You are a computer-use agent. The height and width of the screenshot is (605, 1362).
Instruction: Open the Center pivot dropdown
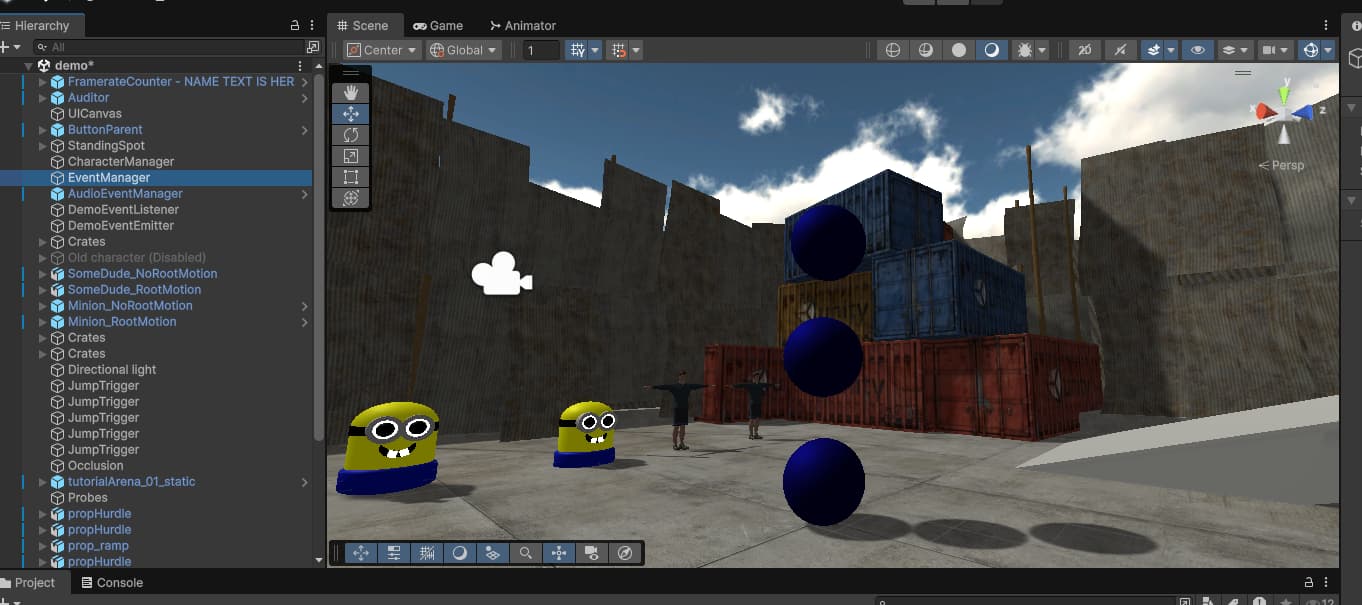[x=382, y=50]
